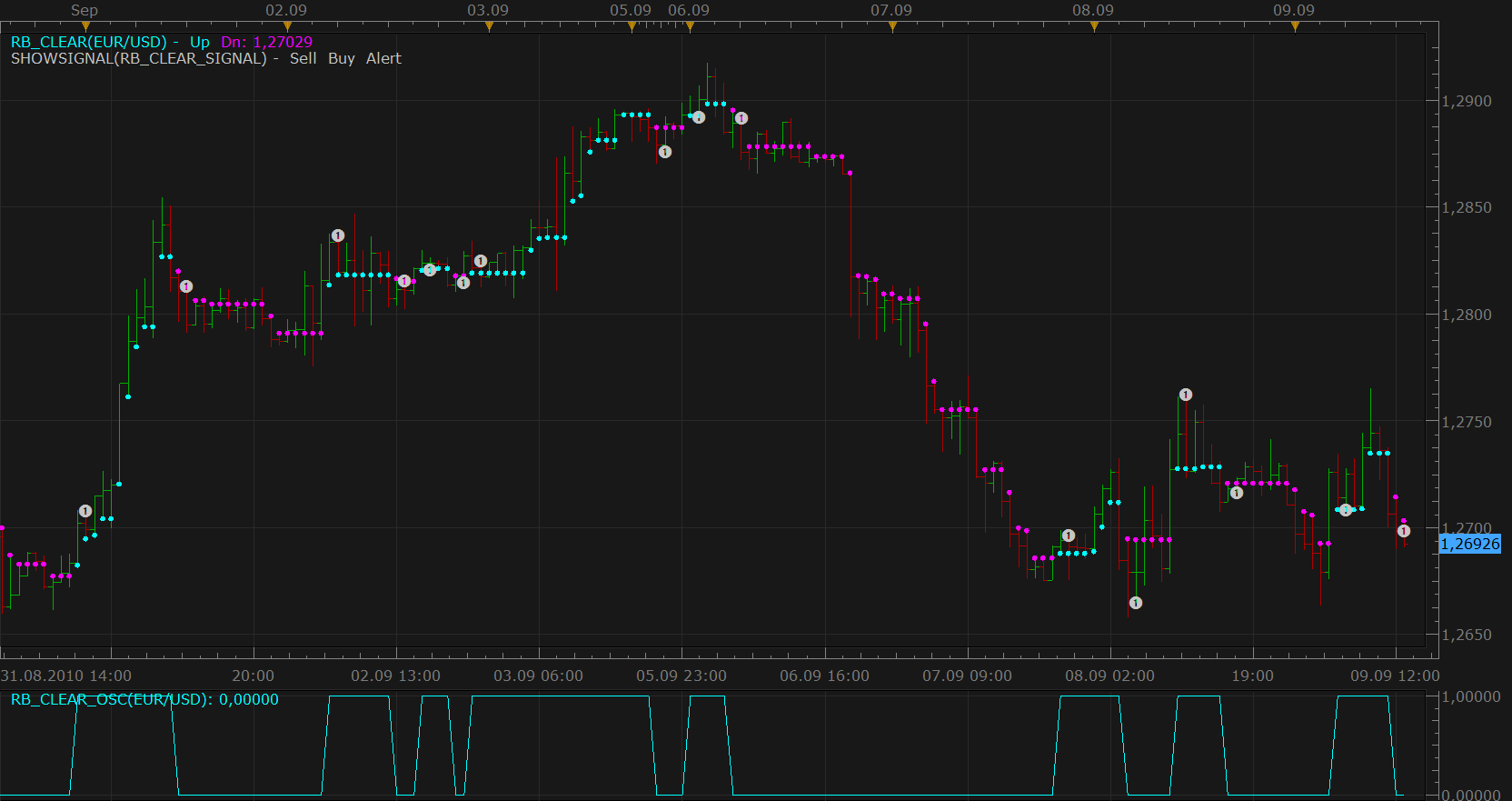Click the Alert signal label
Screen dimensions: 1512x801
pos(383,58)
